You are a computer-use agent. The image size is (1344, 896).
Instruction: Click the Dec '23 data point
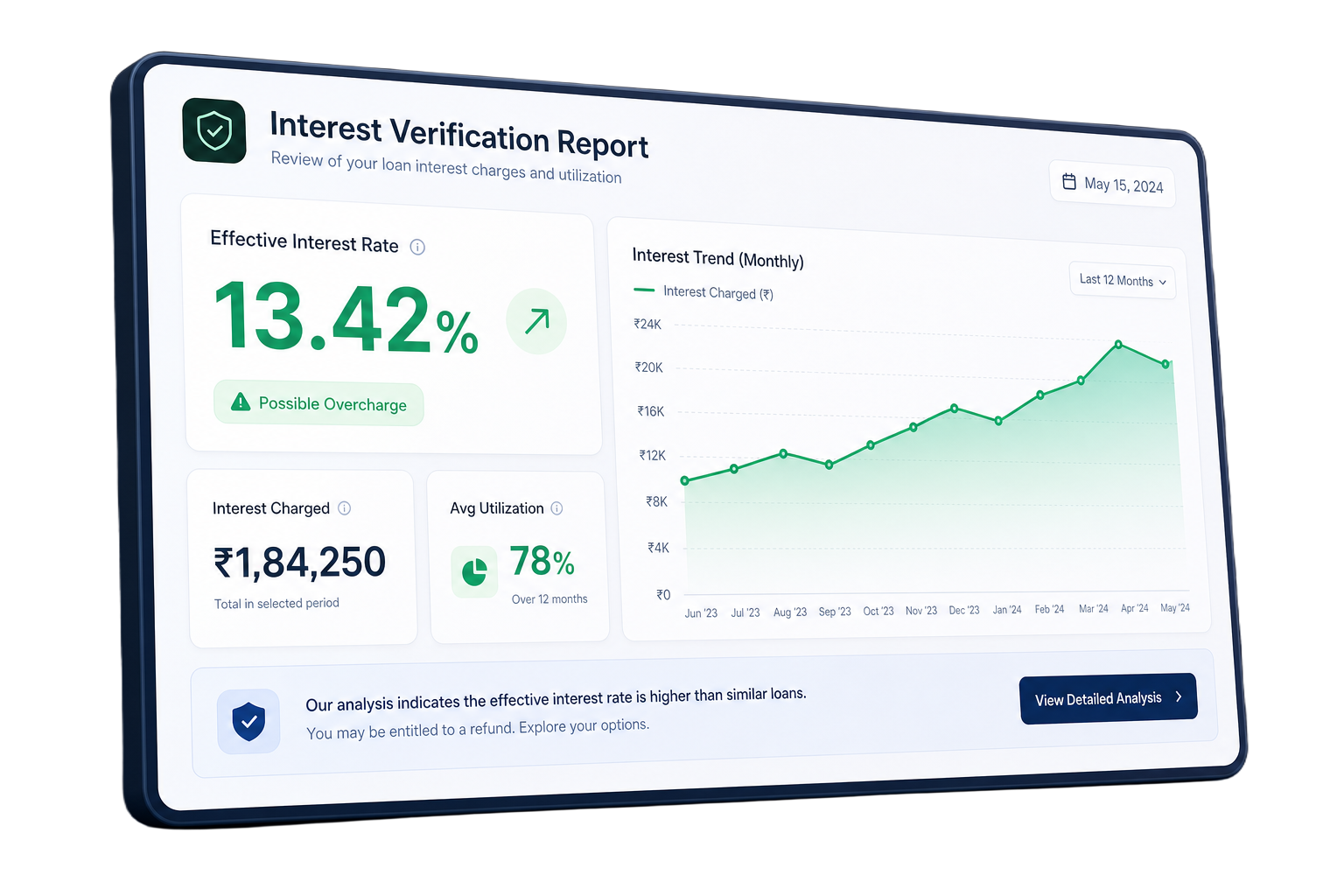[x=955, y=409]
